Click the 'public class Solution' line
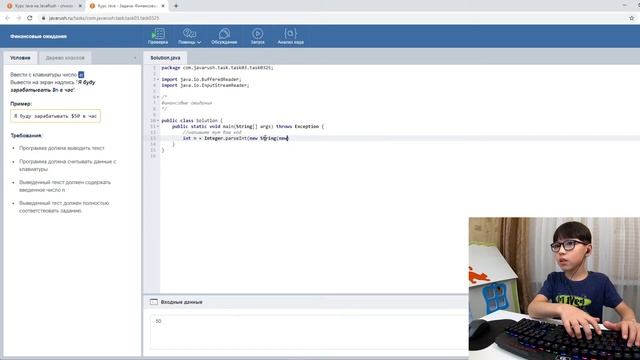The image size is (640, 360). click(x=192, y=121)
